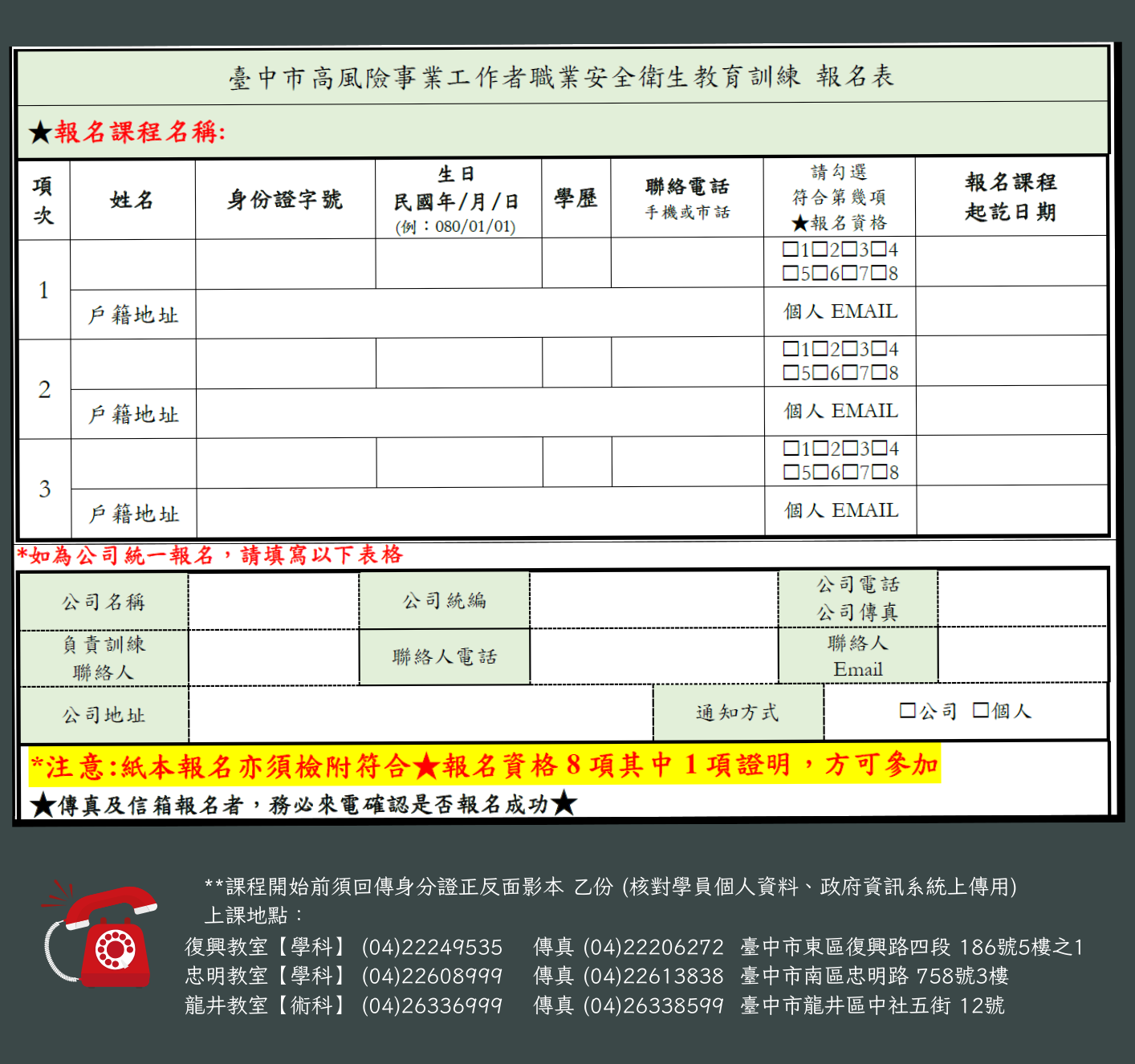Tick qualification box 5 in applicant 1 row
Screen dimensions: 1135x1064
coord(791,274)
